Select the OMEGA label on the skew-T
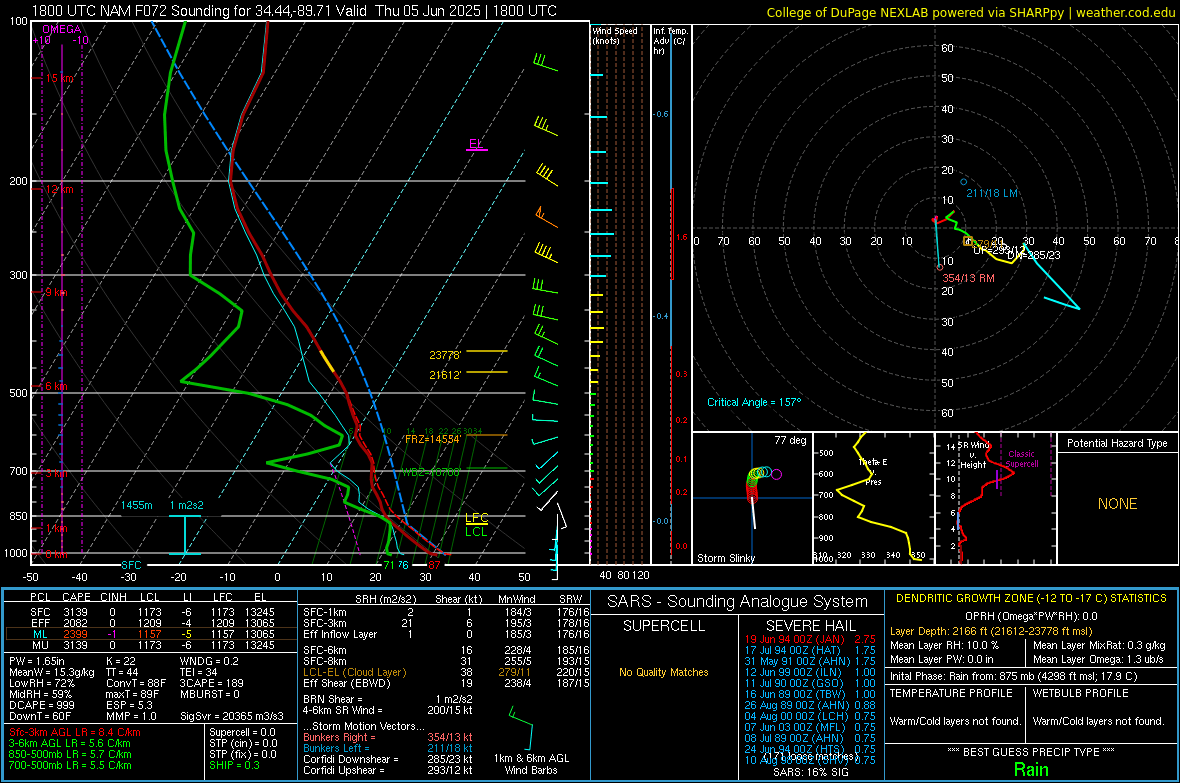1180x783 pixels. [x=61, y=29]
